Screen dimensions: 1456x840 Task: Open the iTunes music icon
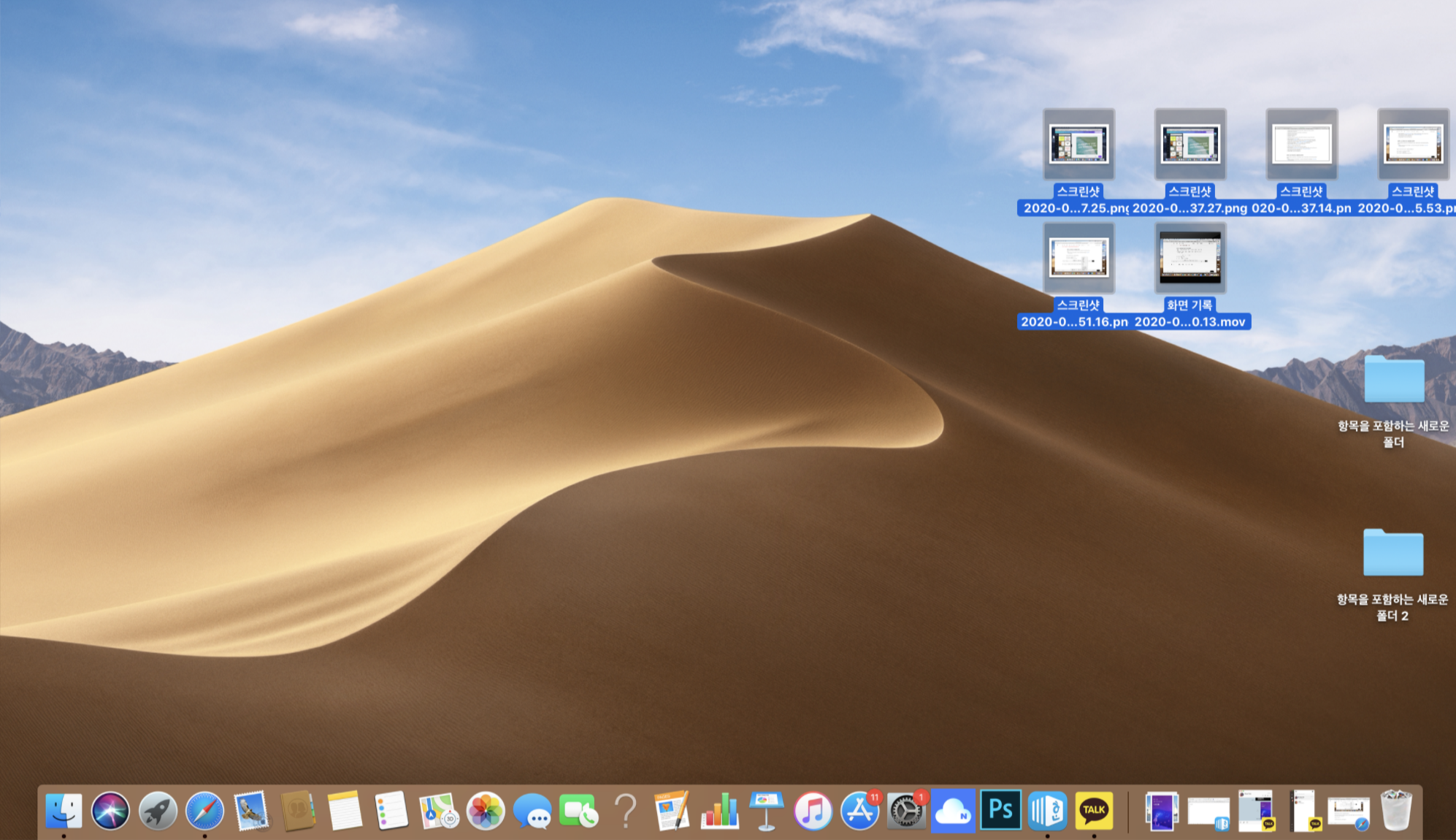coord(813,811)
